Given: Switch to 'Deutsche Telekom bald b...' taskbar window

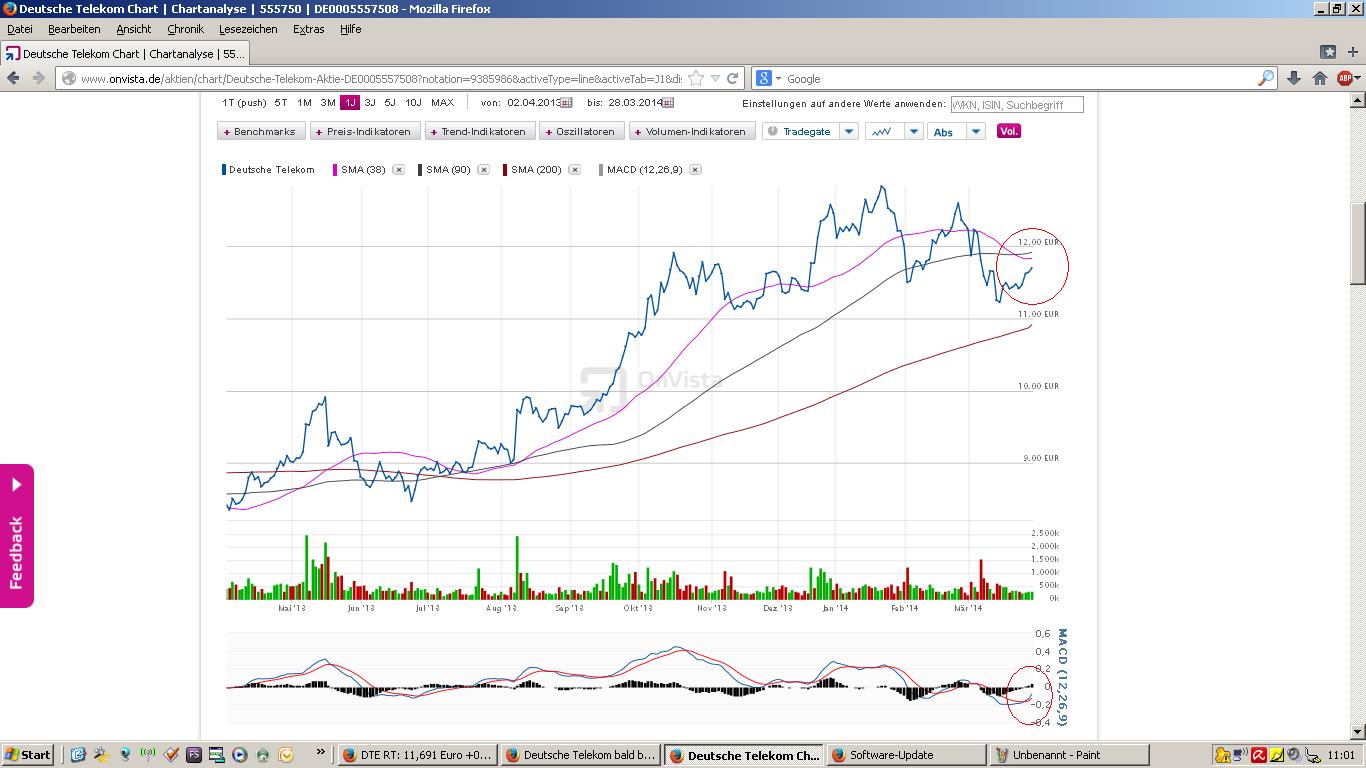Looking at the screenshot, I should pyautogui.click(x=580, y=755).
